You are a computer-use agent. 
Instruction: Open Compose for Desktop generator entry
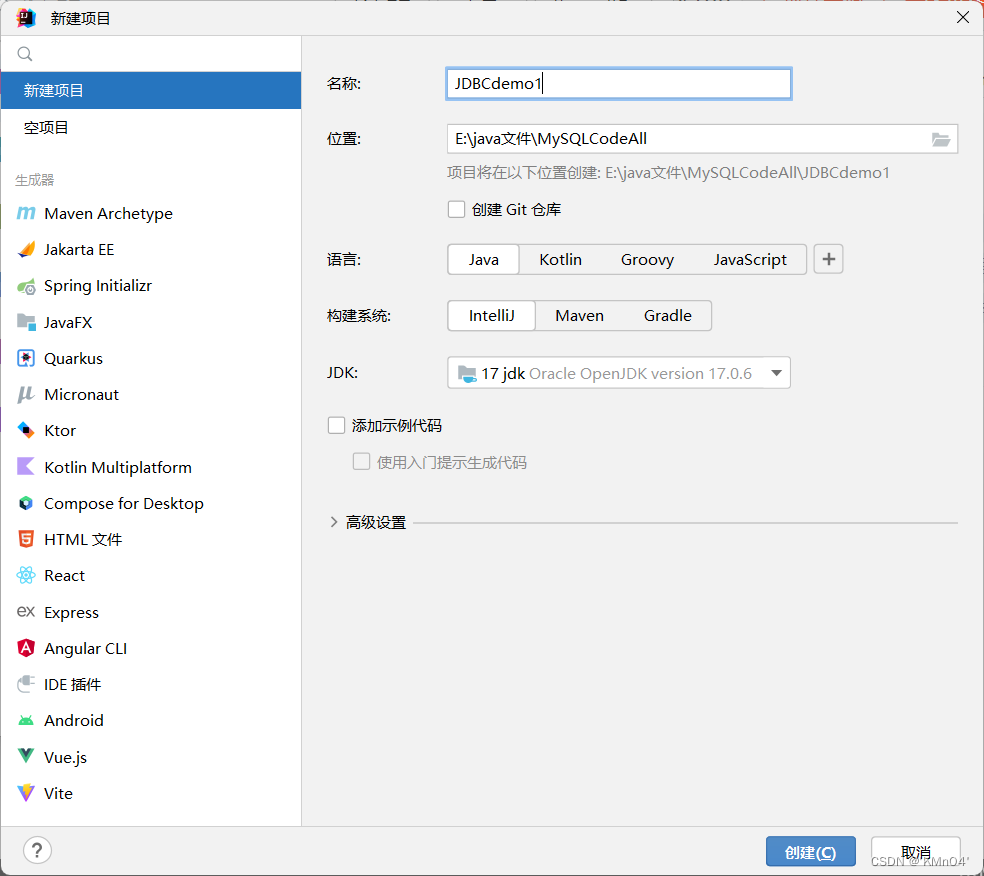[151, 503]
